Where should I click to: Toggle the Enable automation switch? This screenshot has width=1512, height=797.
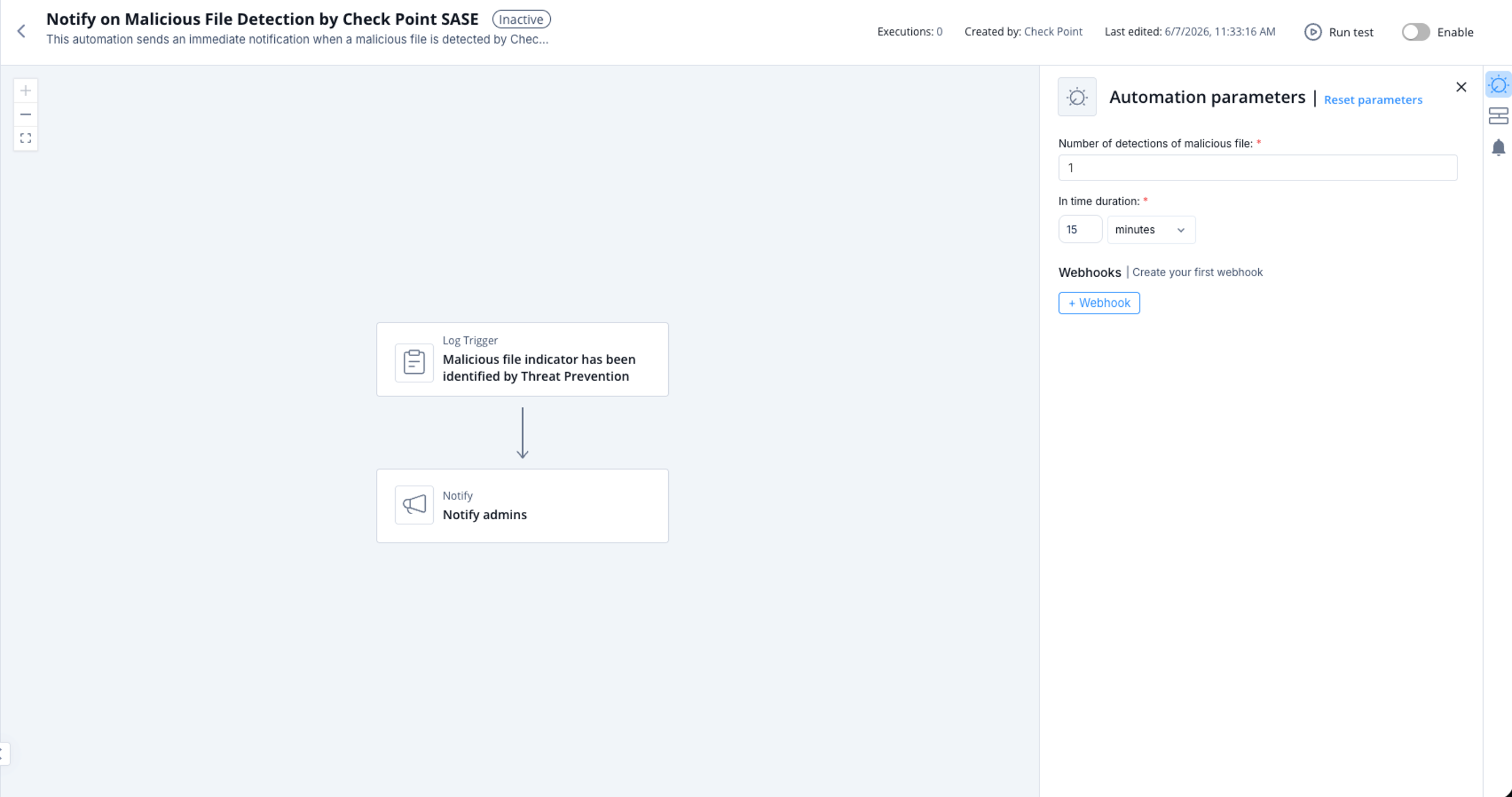pyautogui.click(x=1415, y=32)
